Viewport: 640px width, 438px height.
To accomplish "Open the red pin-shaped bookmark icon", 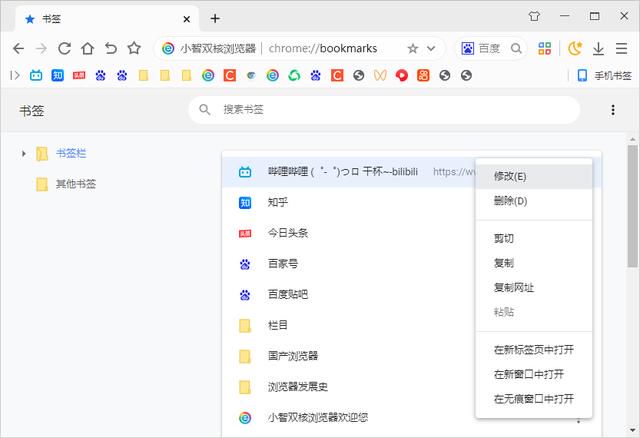I will tap(402, 76).
